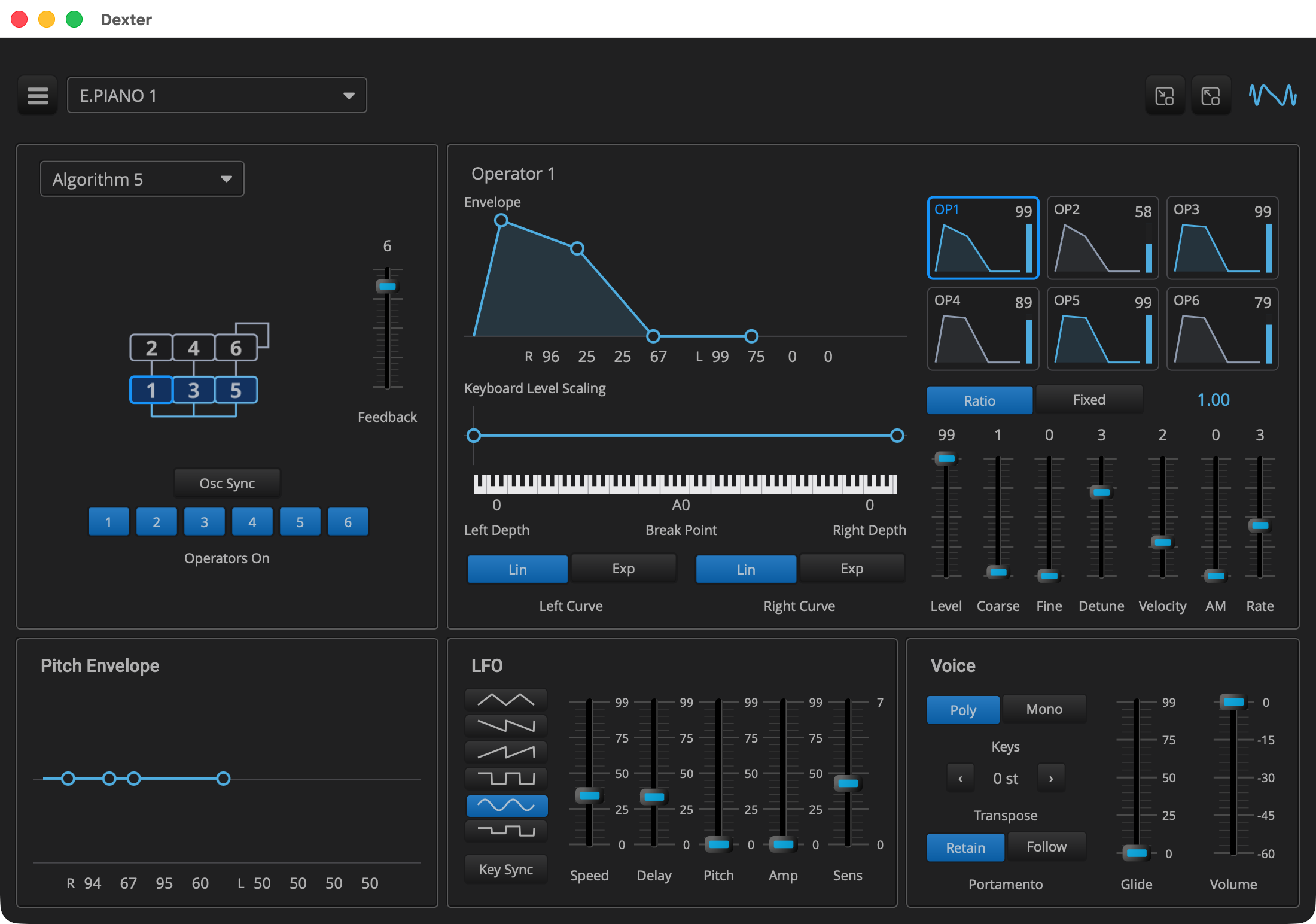Click the shrink window size icon
Image resolution: width=1316 pixels, height=924 pixels.
coord(1165,95)
